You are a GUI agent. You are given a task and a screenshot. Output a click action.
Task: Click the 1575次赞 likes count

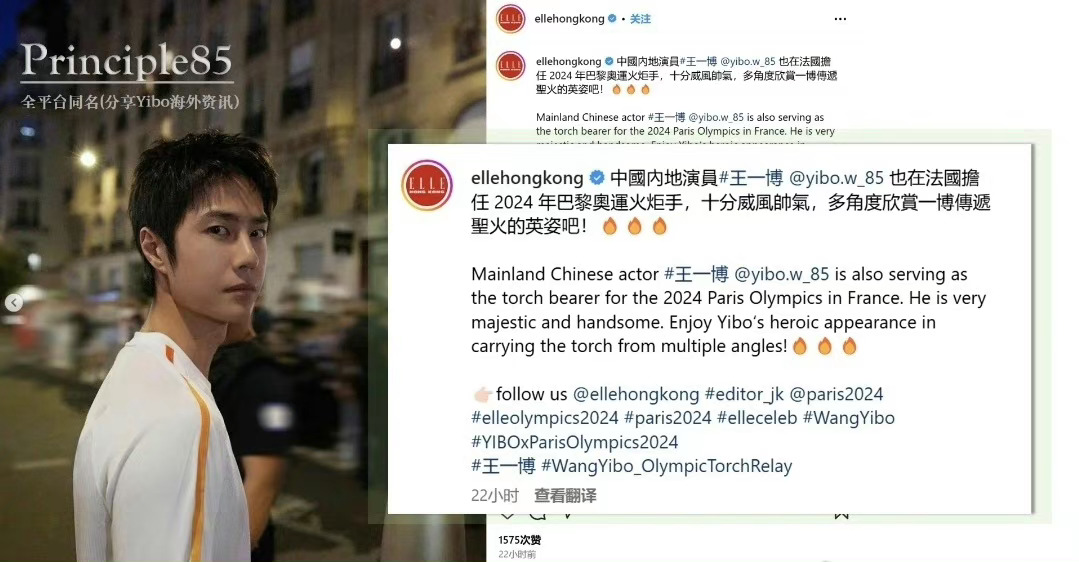coord(520,540)
